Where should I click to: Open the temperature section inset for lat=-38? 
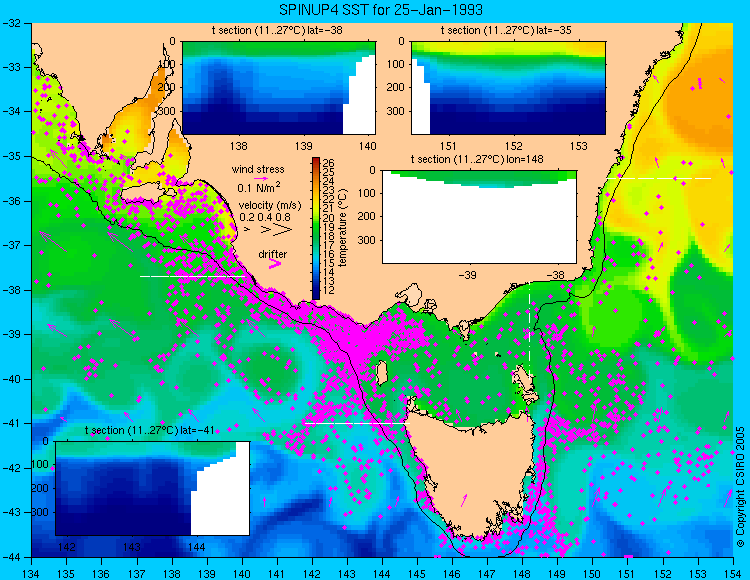point(279,88)
